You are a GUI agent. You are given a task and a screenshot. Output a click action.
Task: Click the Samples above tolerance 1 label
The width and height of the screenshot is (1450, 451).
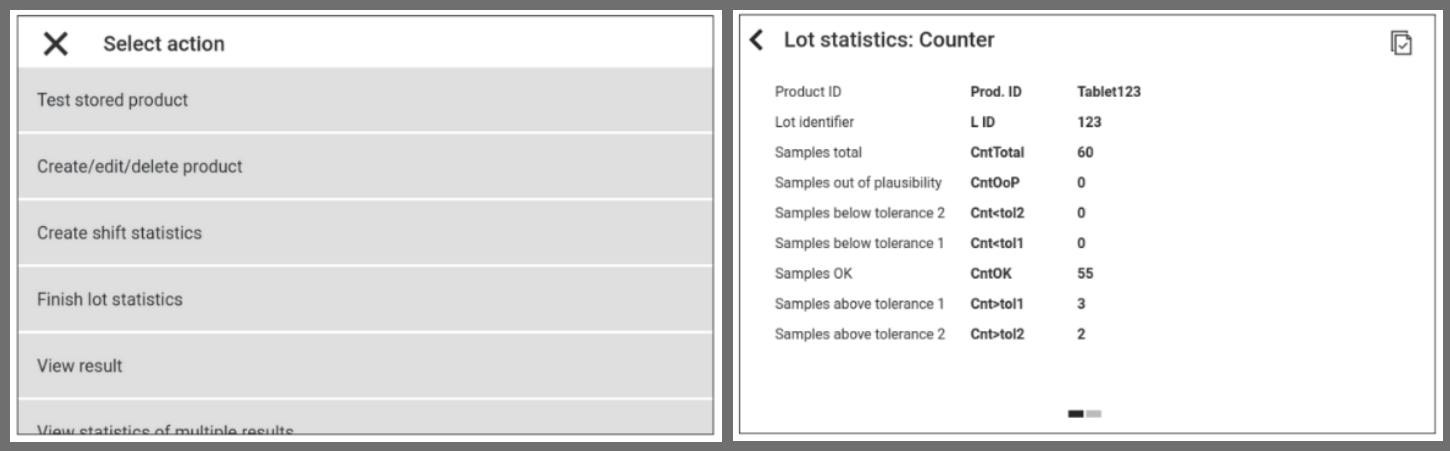coord(859,303)
